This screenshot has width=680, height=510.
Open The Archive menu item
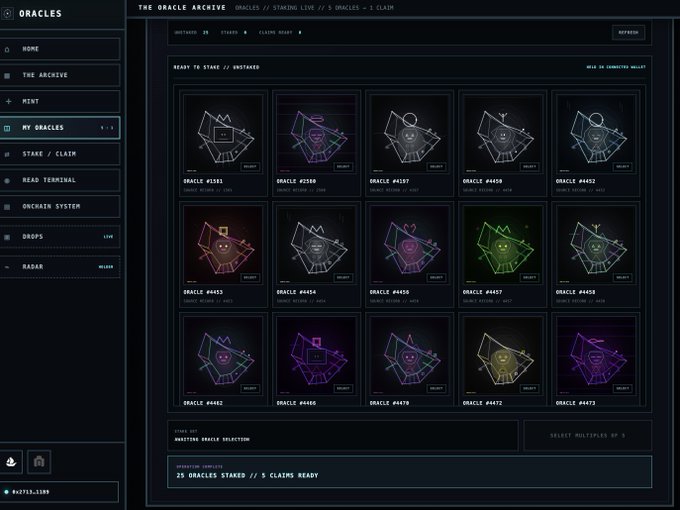(x=60, y=75)
